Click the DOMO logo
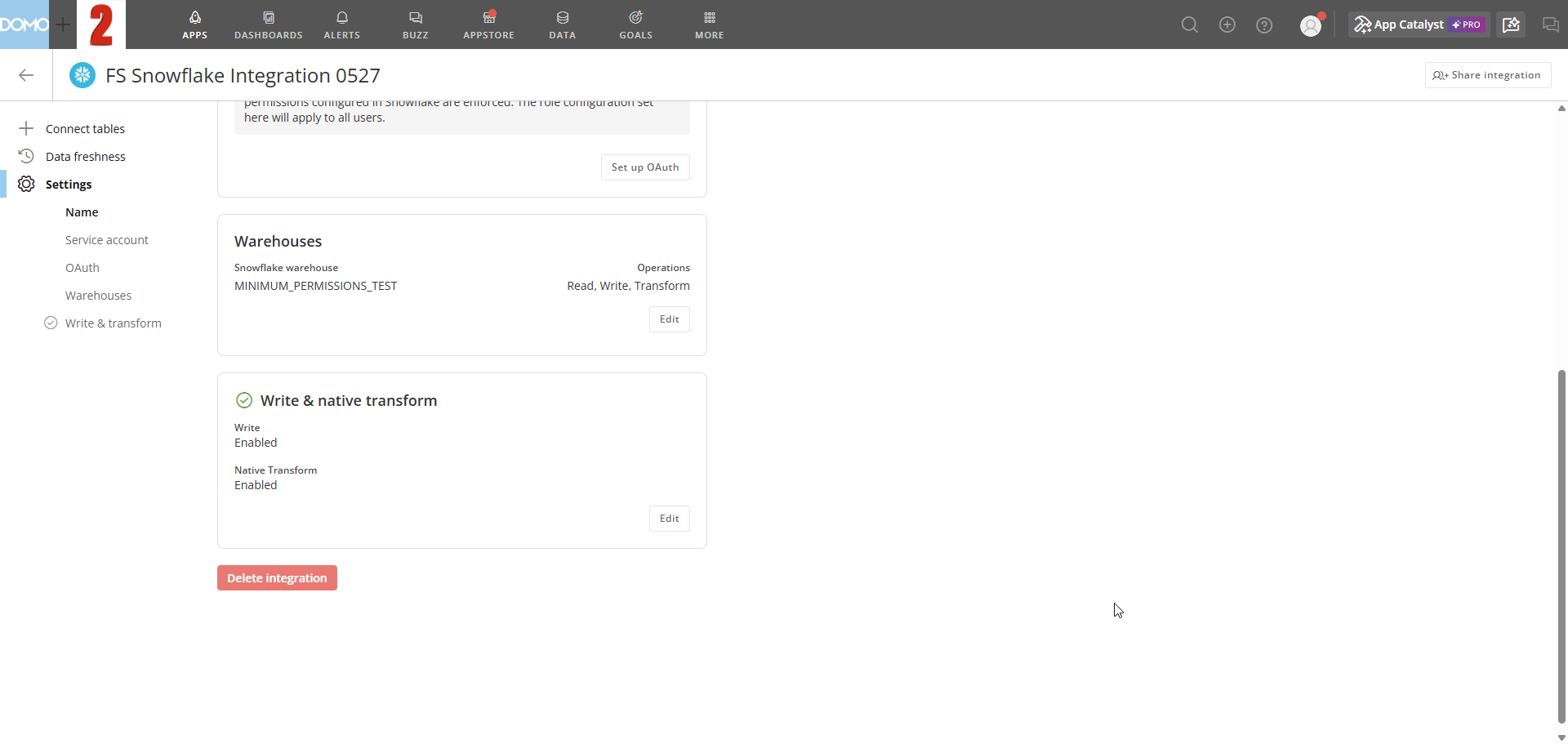Screen dimensions: 1568x744 click(24, 25)
